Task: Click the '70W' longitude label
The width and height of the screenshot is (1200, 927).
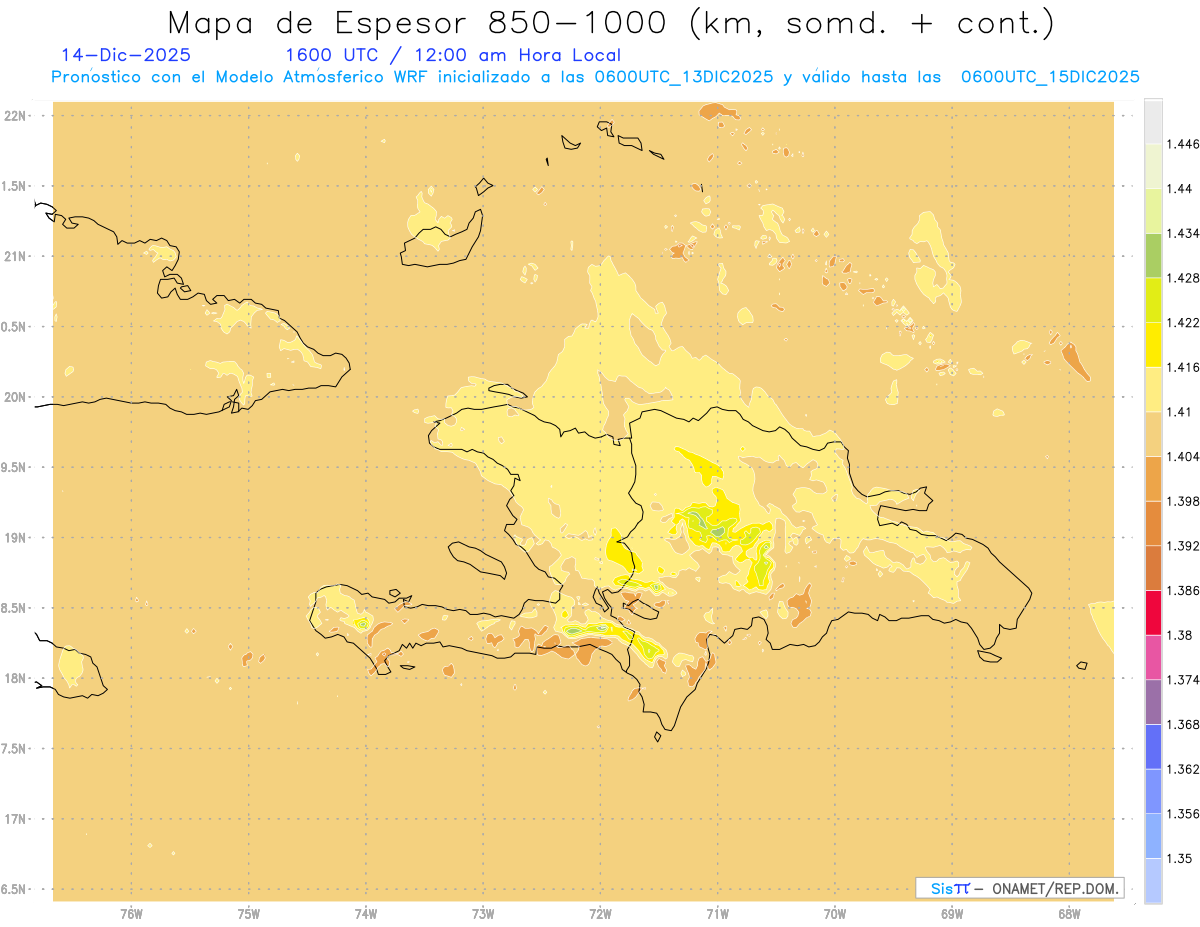Action: pyautogui.click(x=835, y=913)
